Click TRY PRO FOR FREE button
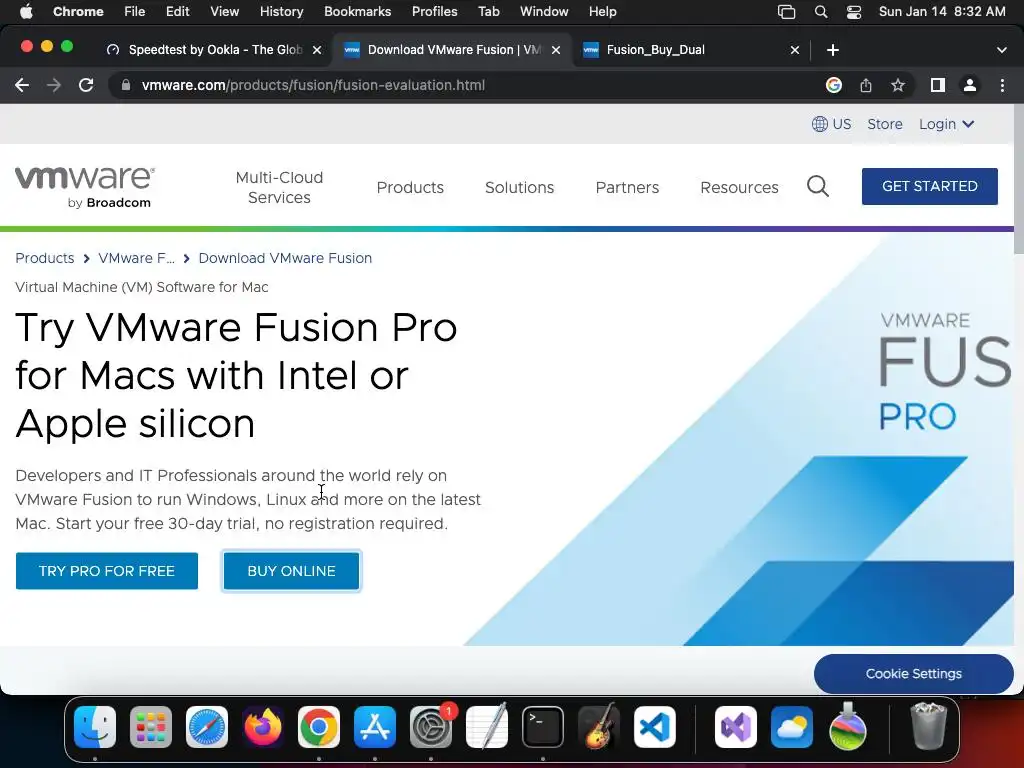Viewport: 1024px width, 768px height. pos(106,571)
